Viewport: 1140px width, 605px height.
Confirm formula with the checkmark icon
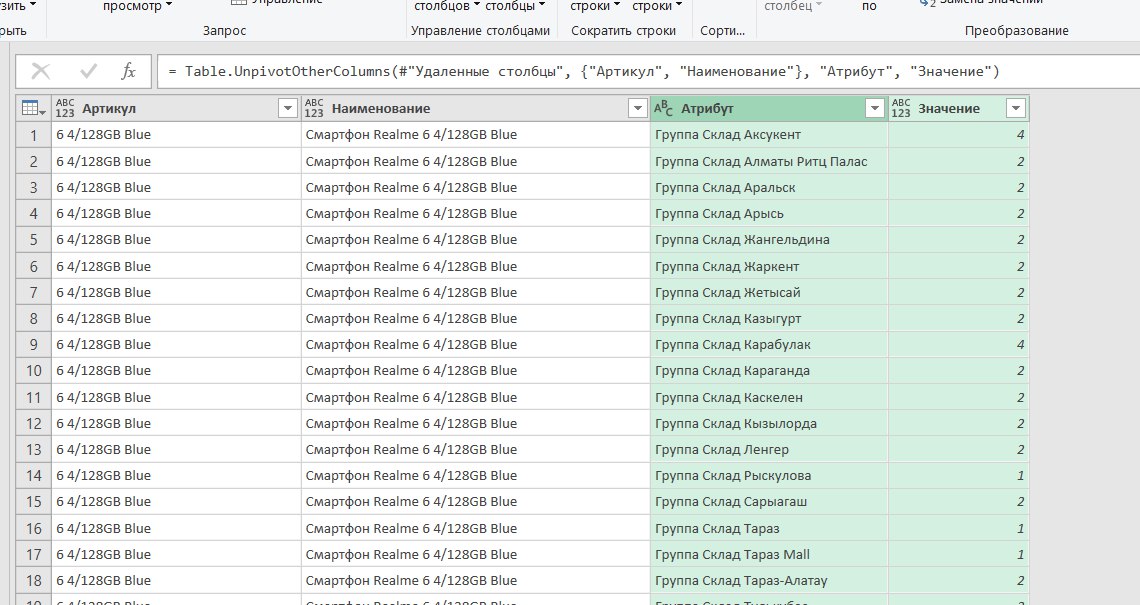pos(89,71)
